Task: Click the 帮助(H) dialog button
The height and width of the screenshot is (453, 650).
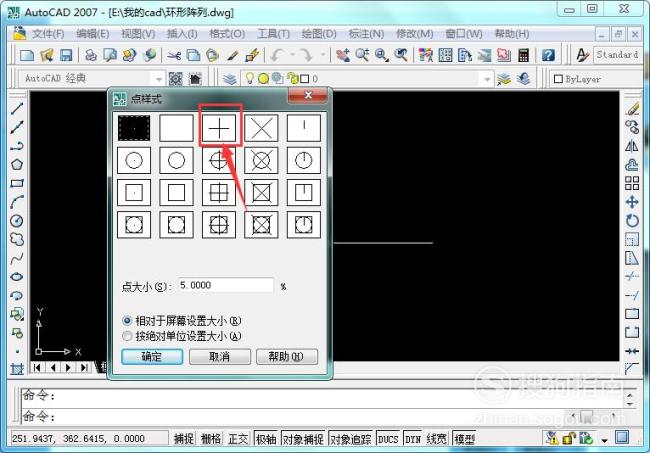Action: point(287,356)
